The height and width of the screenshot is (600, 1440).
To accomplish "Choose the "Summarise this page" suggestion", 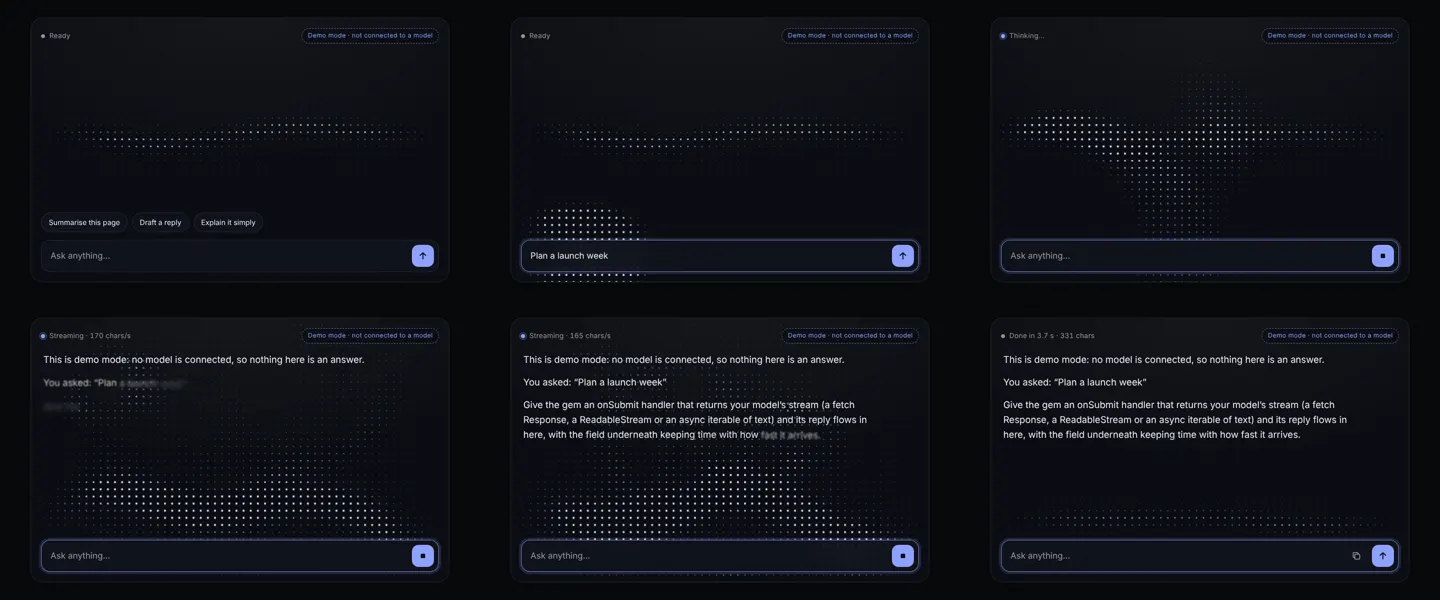I will tap(84, 223).
